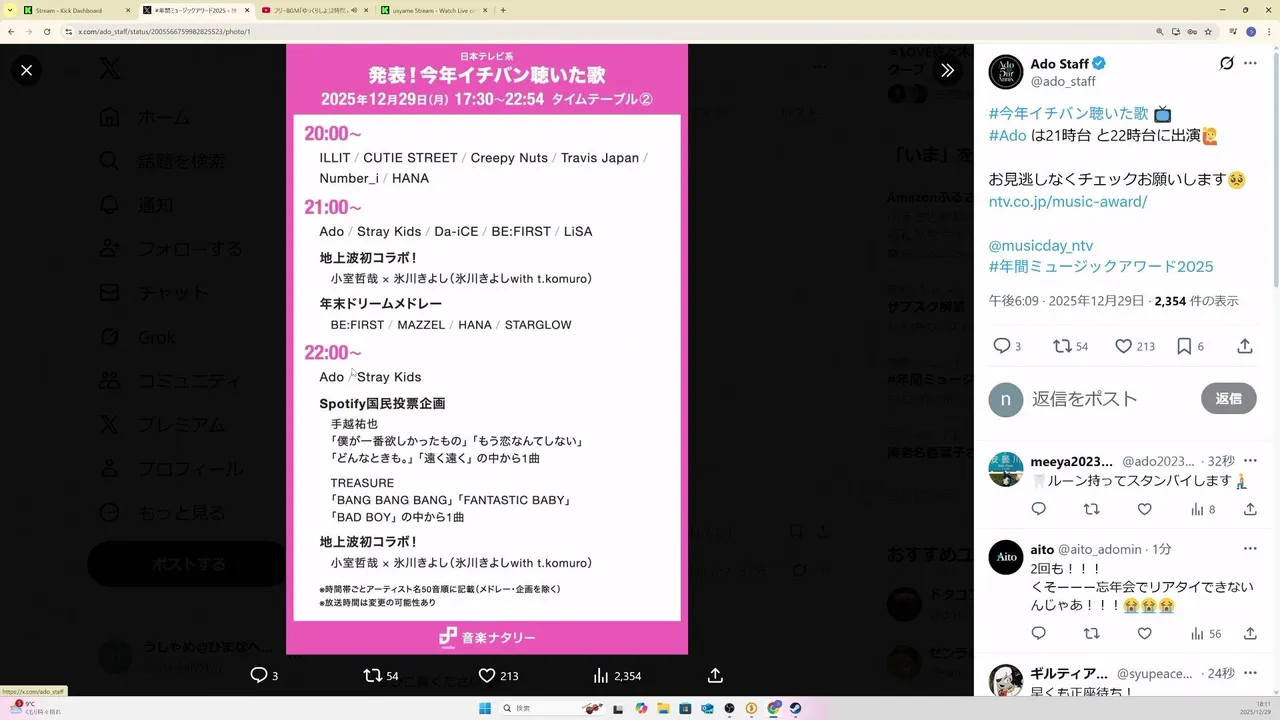View analytics of meeya2023 reply (8)

pyautogui.click(x=1203, y=509)
